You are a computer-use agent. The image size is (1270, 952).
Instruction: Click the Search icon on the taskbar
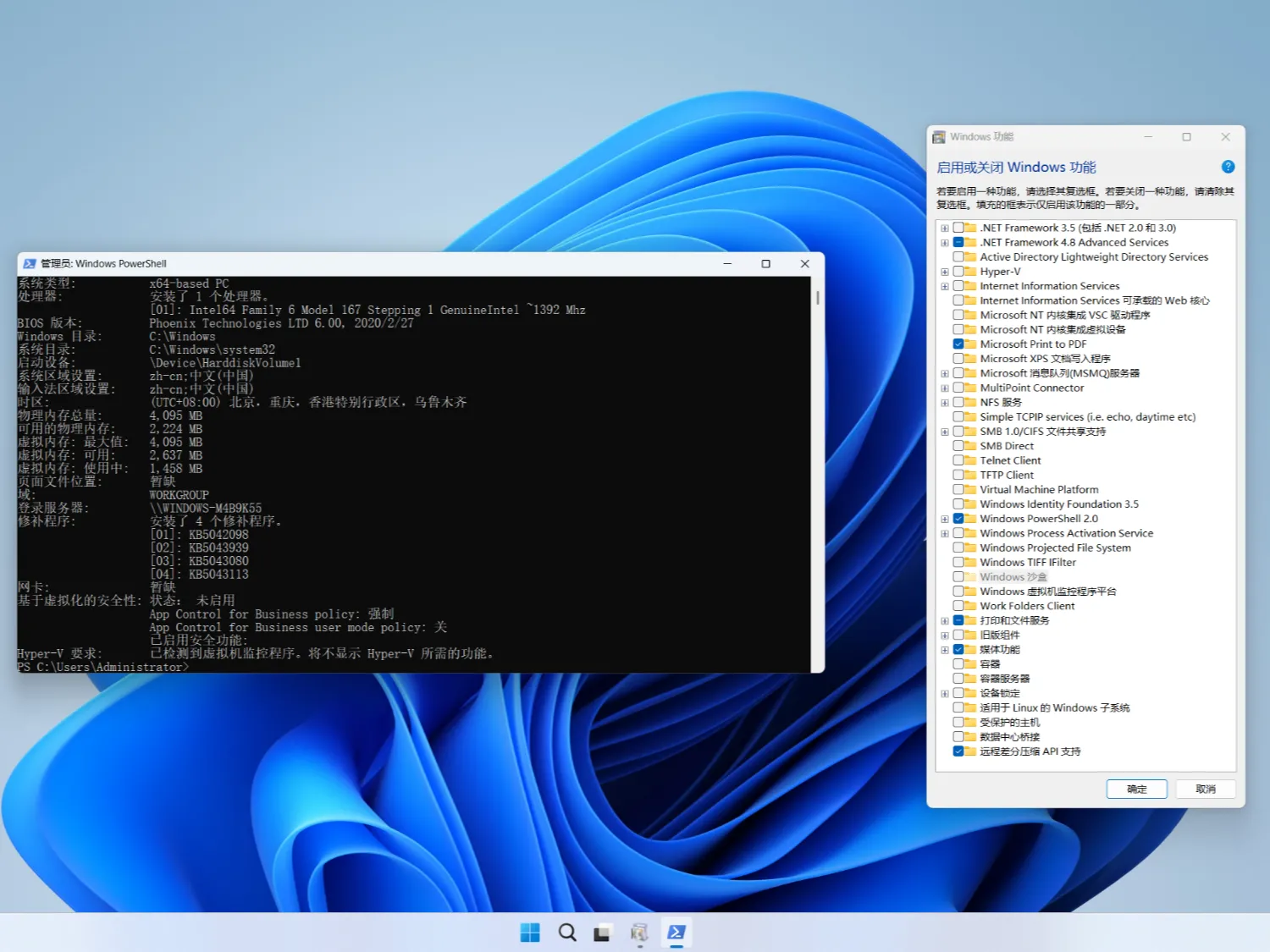coord(566,932)
